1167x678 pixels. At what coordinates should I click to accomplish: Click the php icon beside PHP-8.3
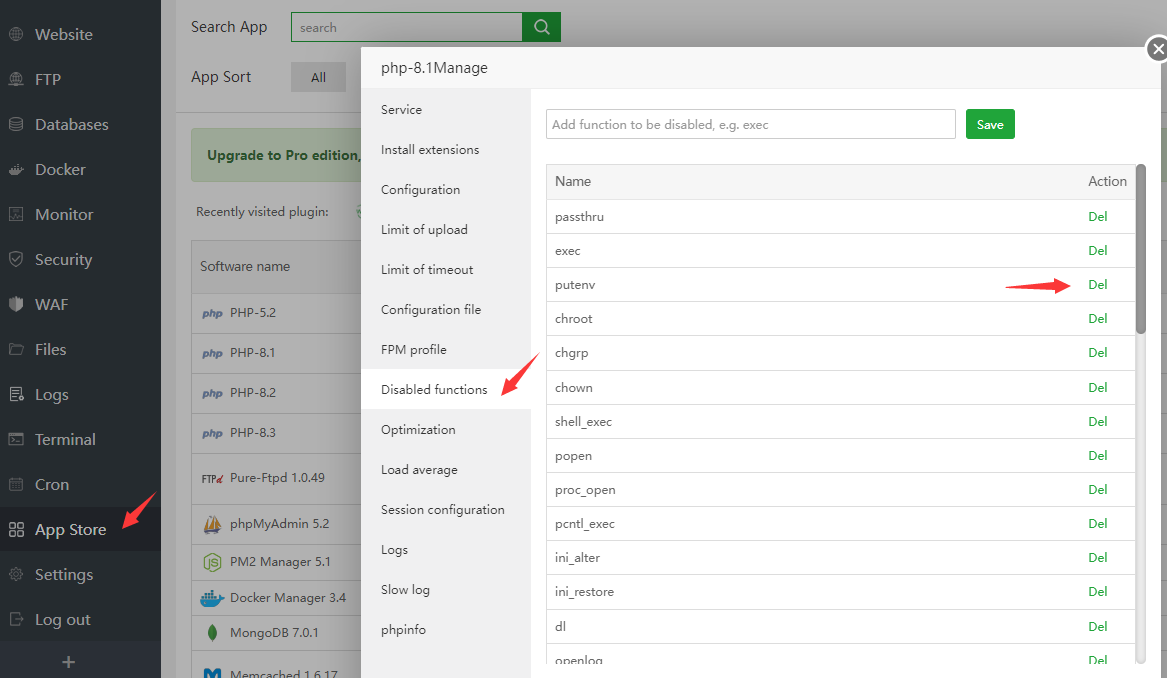tap(212, 433)
